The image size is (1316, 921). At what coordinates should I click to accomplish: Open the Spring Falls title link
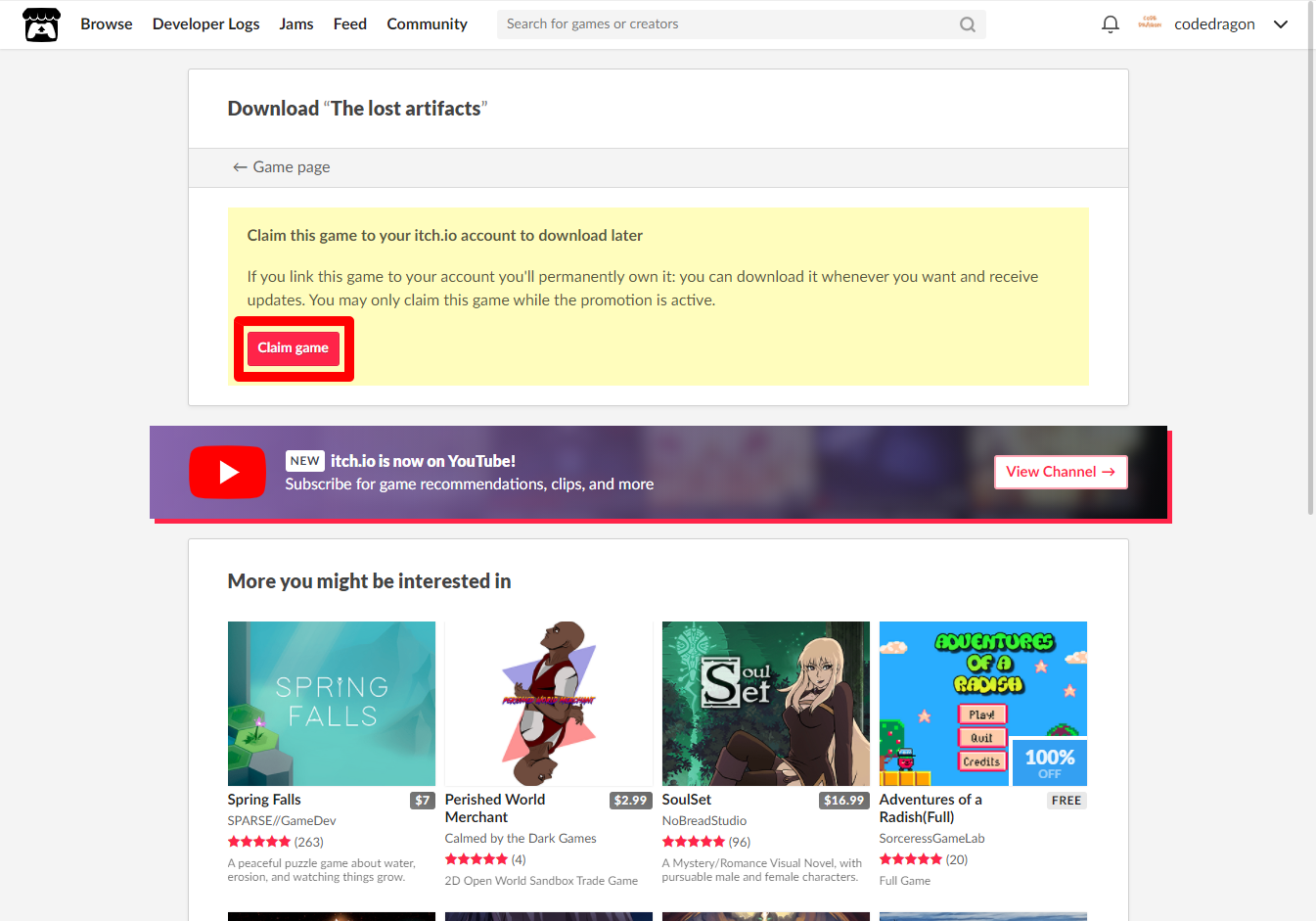tap(264, 800)
